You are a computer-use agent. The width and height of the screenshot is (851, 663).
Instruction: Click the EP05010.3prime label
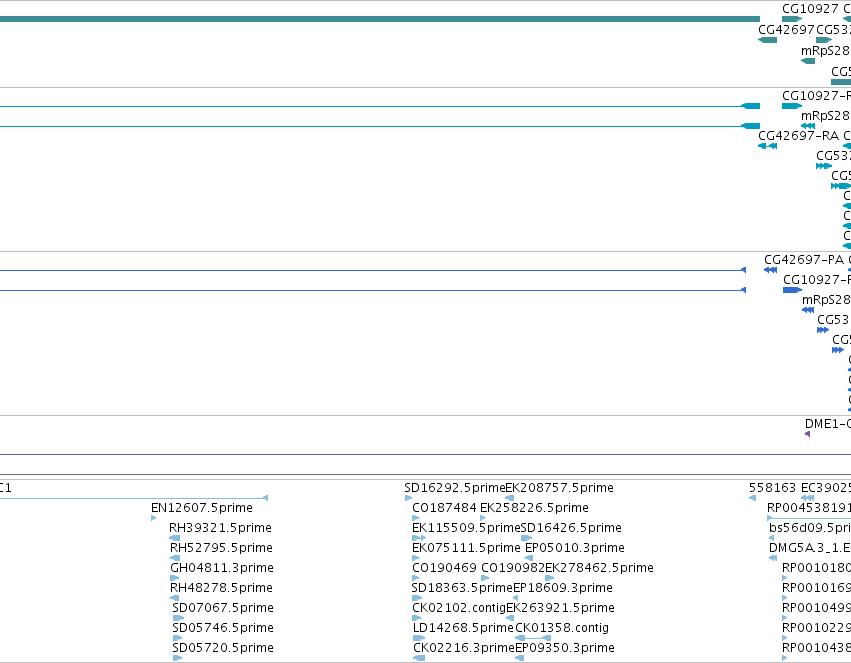(x=575, y=548)
